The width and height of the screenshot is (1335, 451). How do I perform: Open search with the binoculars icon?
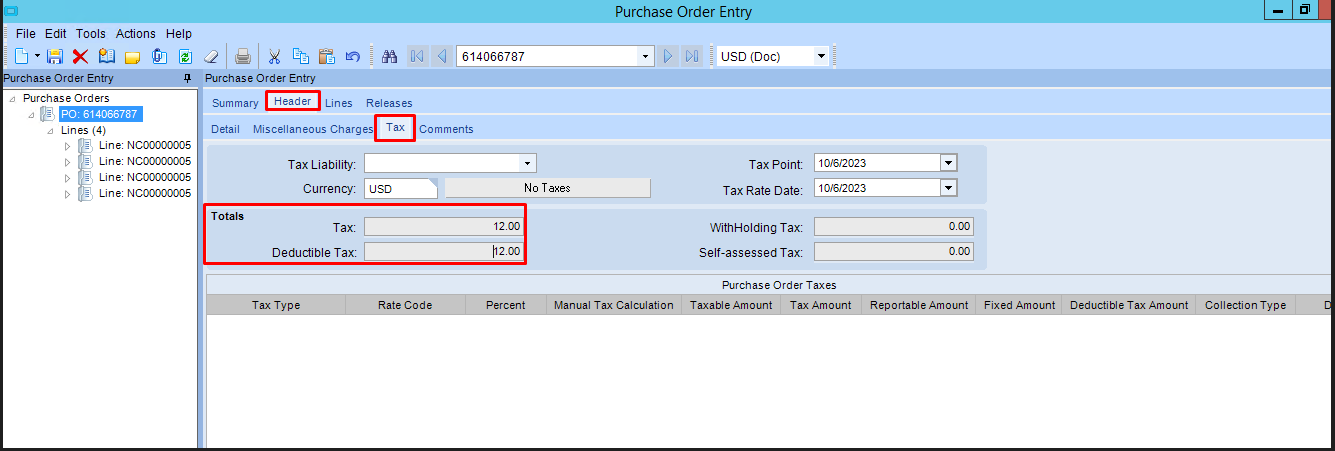click(x=391, y=56)
